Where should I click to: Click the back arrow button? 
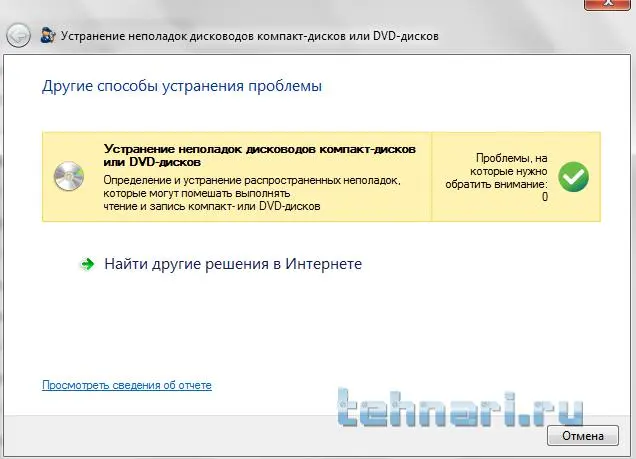coord(18,36)
